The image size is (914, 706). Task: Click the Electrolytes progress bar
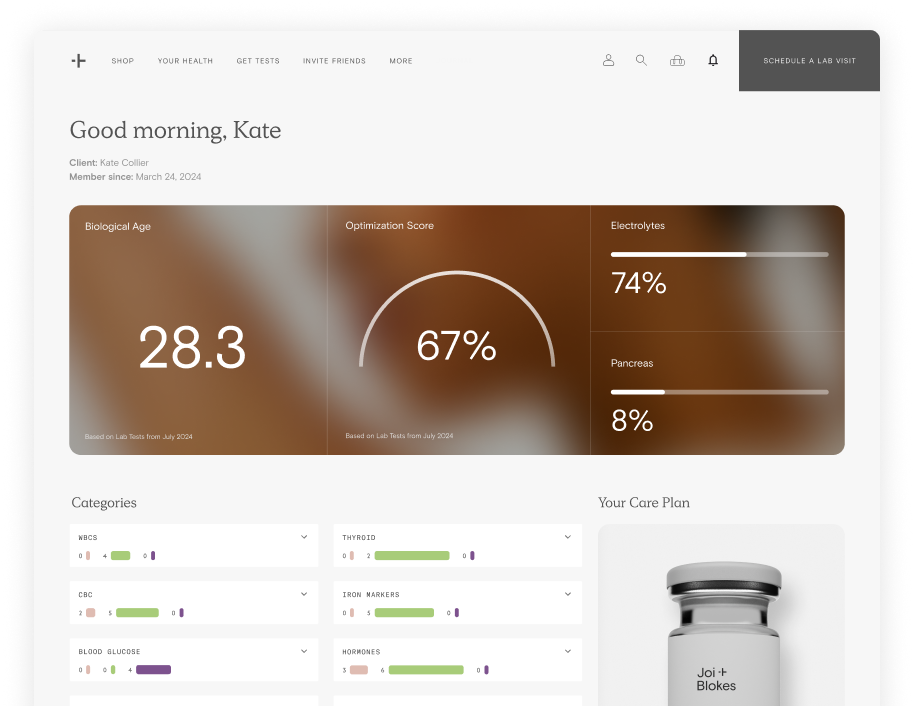click(x=719, y=255)
